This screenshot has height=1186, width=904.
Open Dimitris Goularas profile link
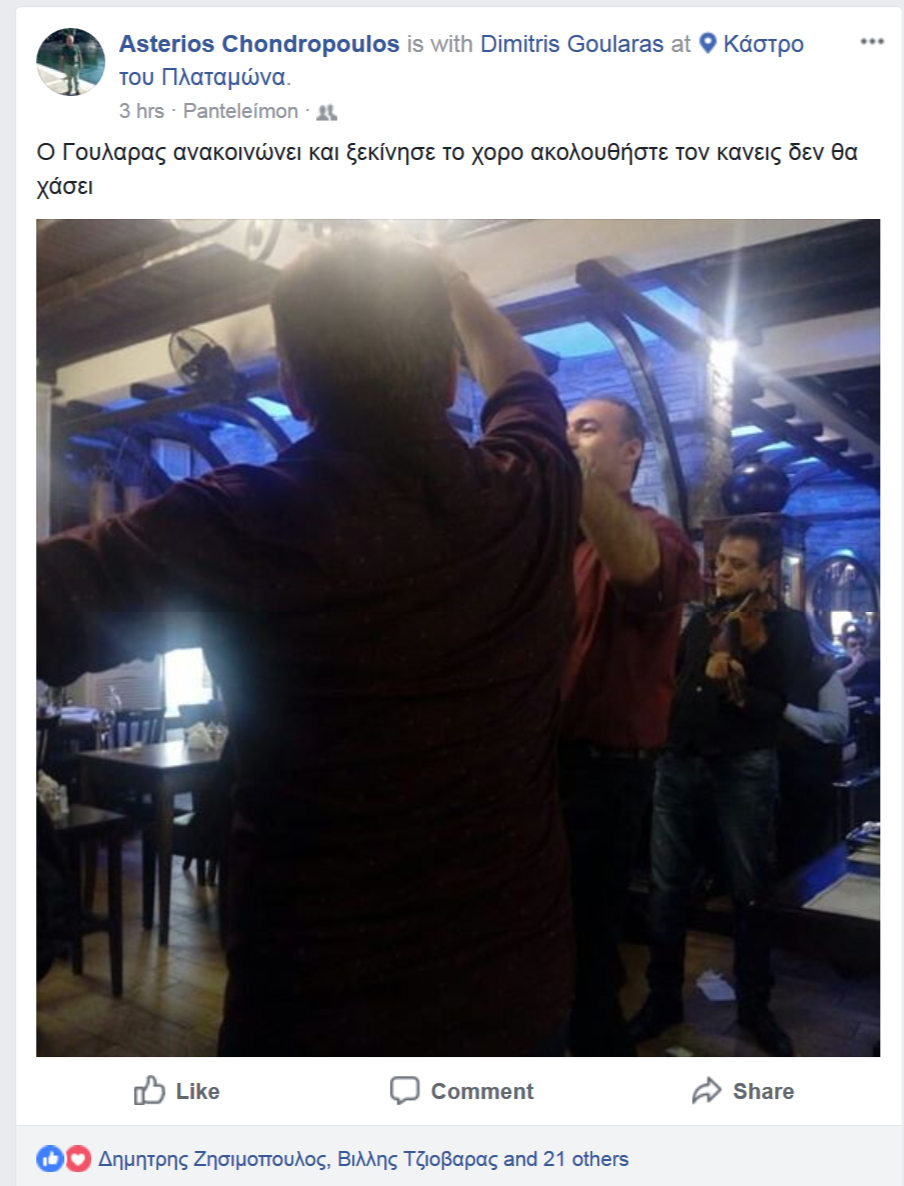572,44
